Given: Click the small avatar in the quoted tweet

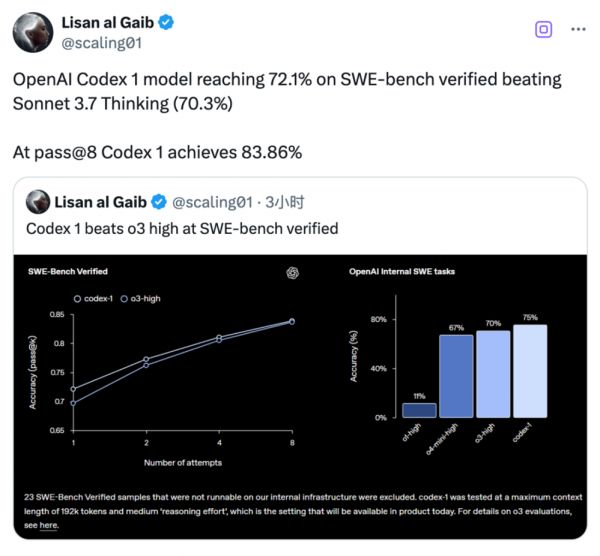Looking at the screenshot, I should (x=38, y=202).
